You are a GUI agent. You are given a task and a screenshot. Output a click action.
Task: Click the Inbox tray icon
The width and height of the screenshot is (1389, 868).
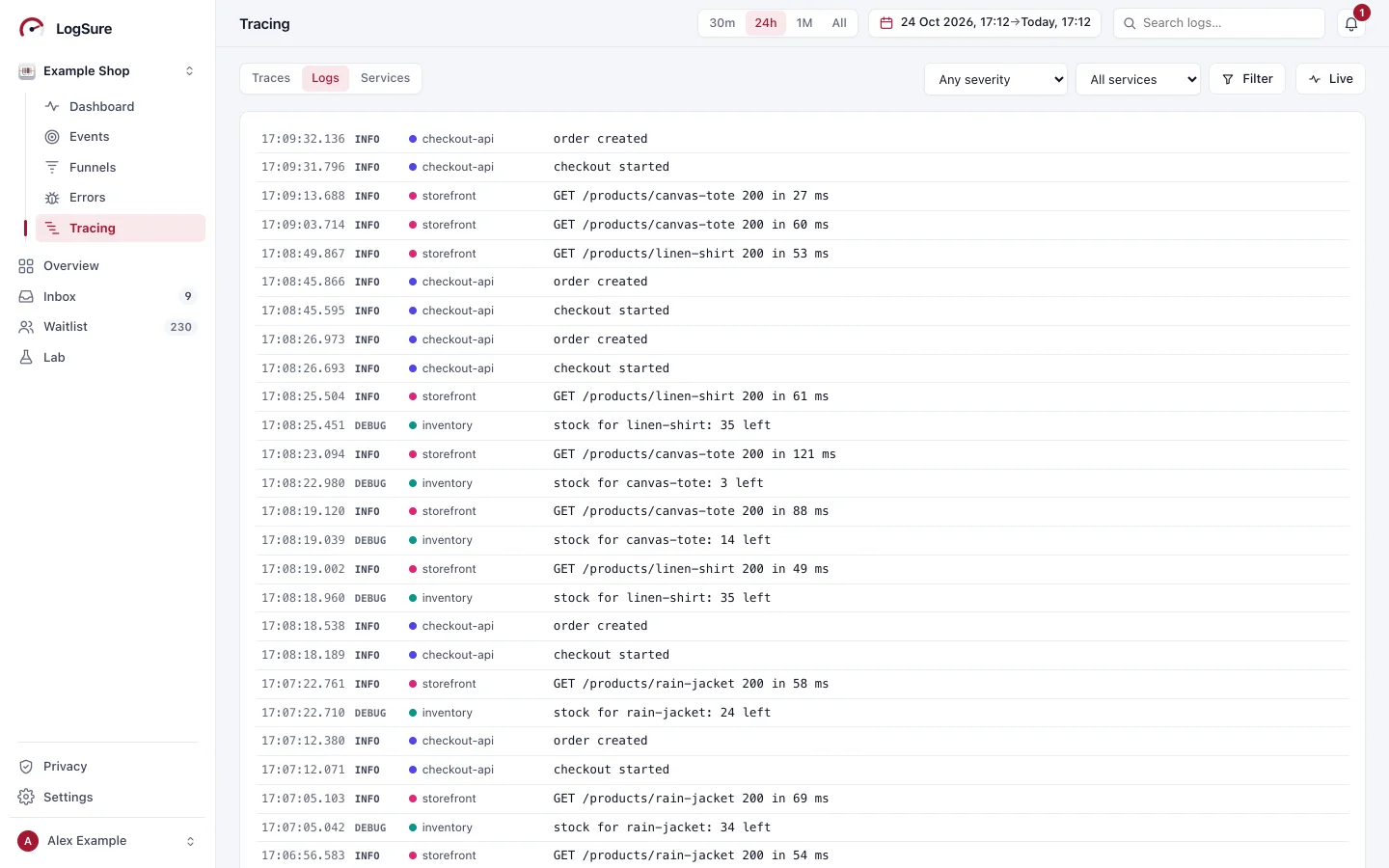[x=26, y=297]
